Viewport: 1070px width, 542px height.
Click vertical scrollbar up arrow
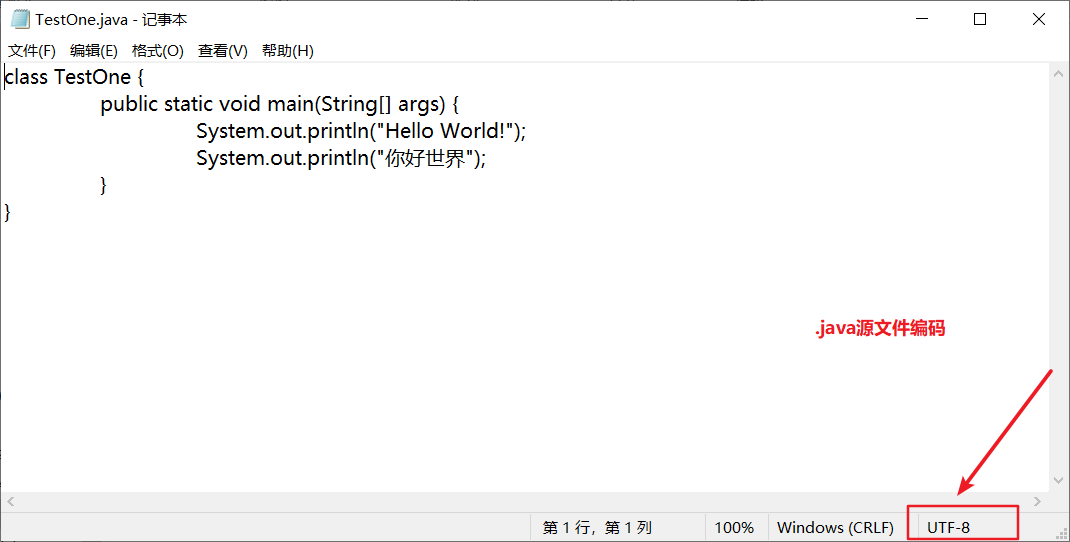pyautogui.click(x=1058, y=73)
